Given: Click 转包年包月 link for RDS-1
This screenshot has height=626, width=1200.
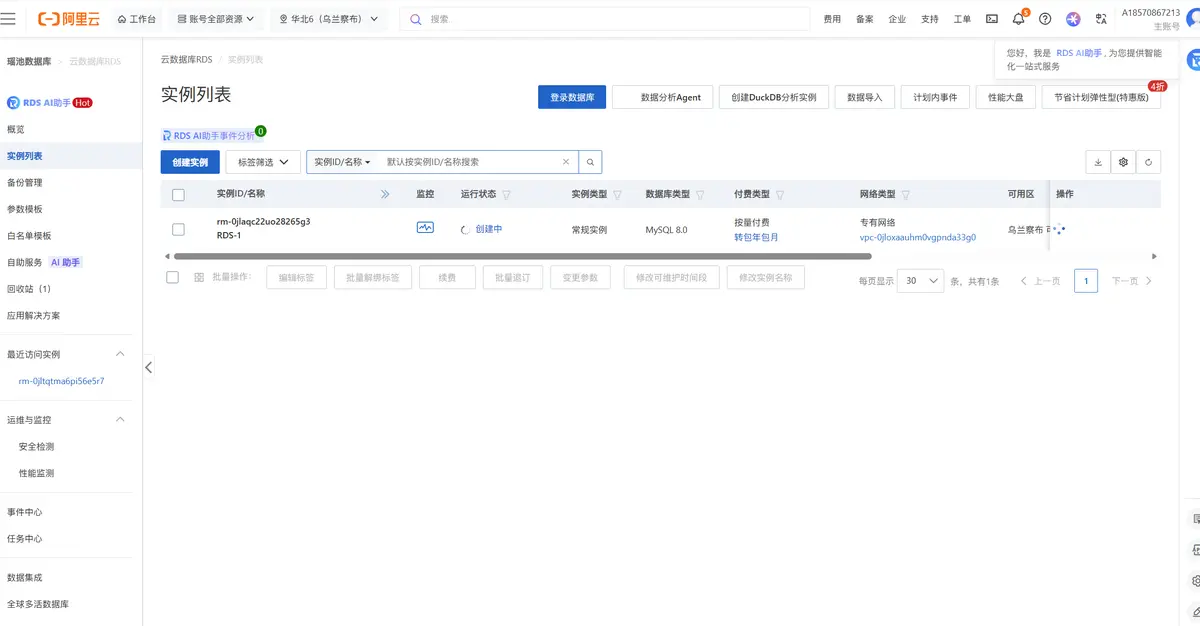Looking at the screenshot, I should point(756,238).
